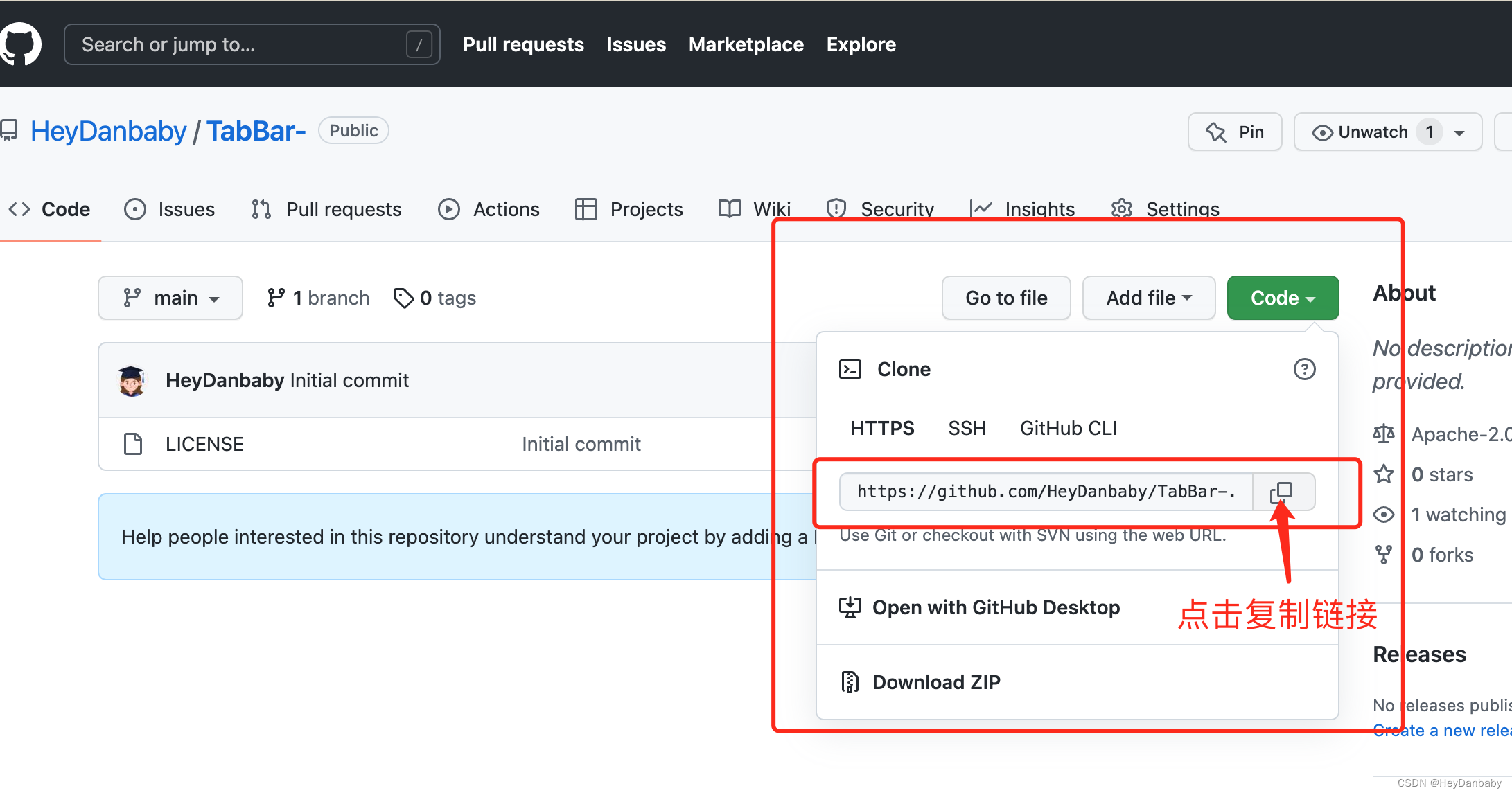Click the 0 forks link
1512x795 pixels.
pos(1442,555)
